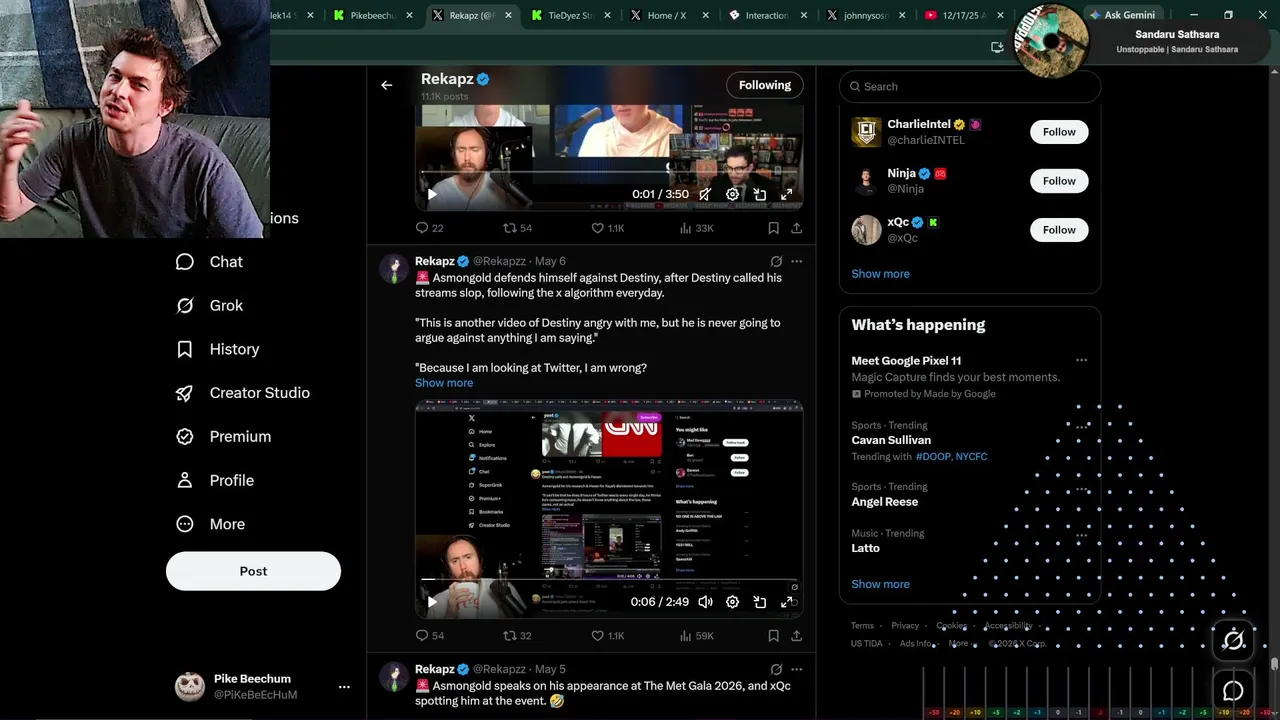
Task: Like the post with 33K views
Action: 607,228
